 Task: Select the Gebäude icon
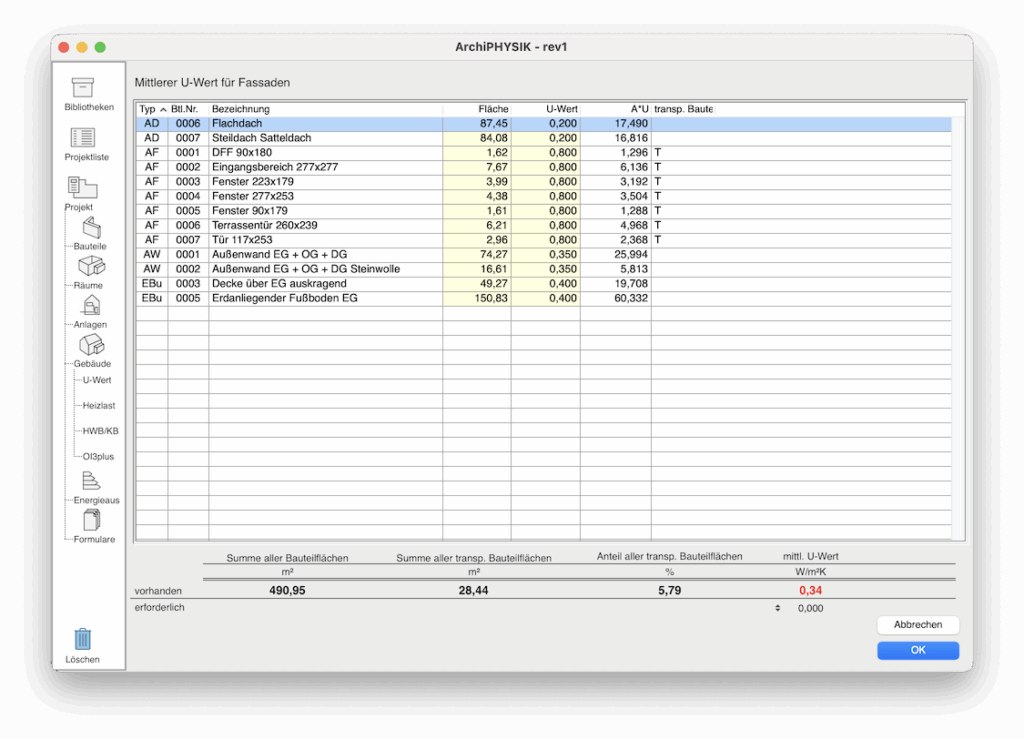point(92,344)
